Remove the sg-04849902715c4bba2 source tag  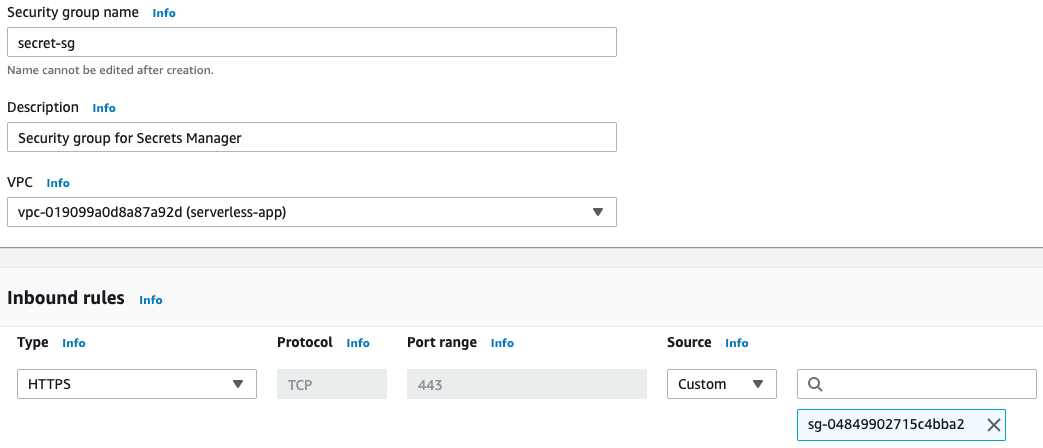(x=993, y=425)
